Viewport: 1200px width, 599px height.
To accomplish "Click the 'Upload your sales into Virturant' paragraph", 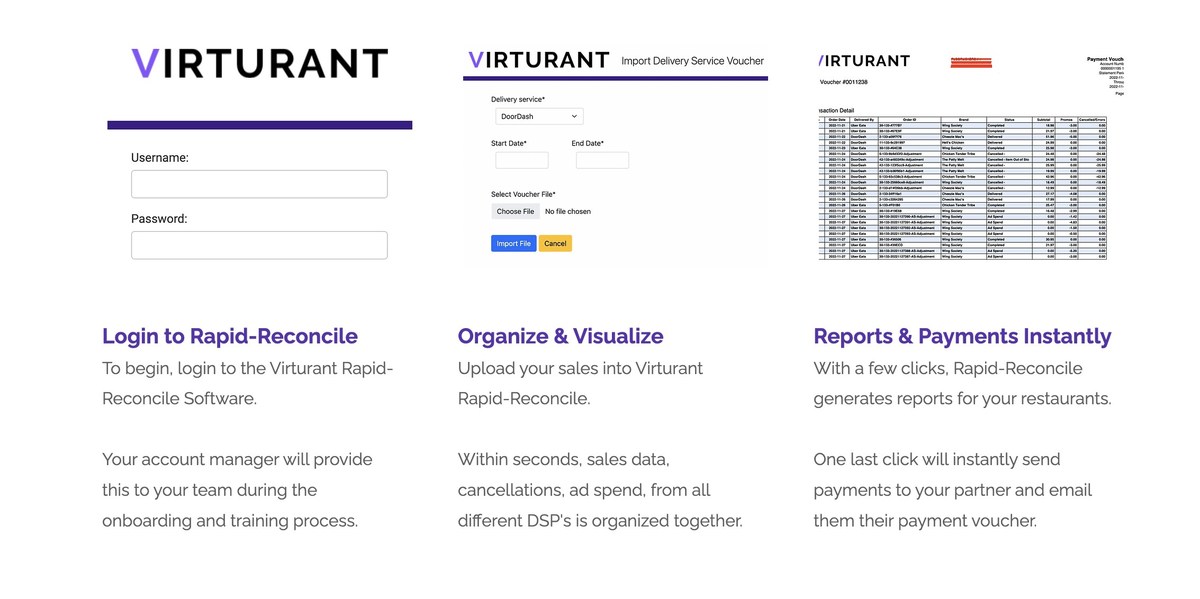I will (x=581, y=383).
